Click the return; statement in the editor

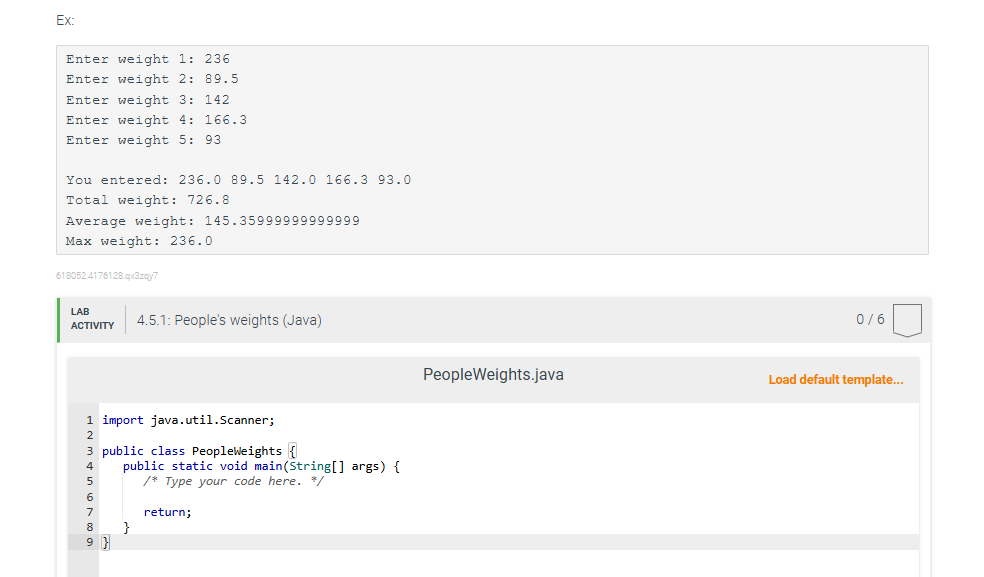[x=168, y=512]
